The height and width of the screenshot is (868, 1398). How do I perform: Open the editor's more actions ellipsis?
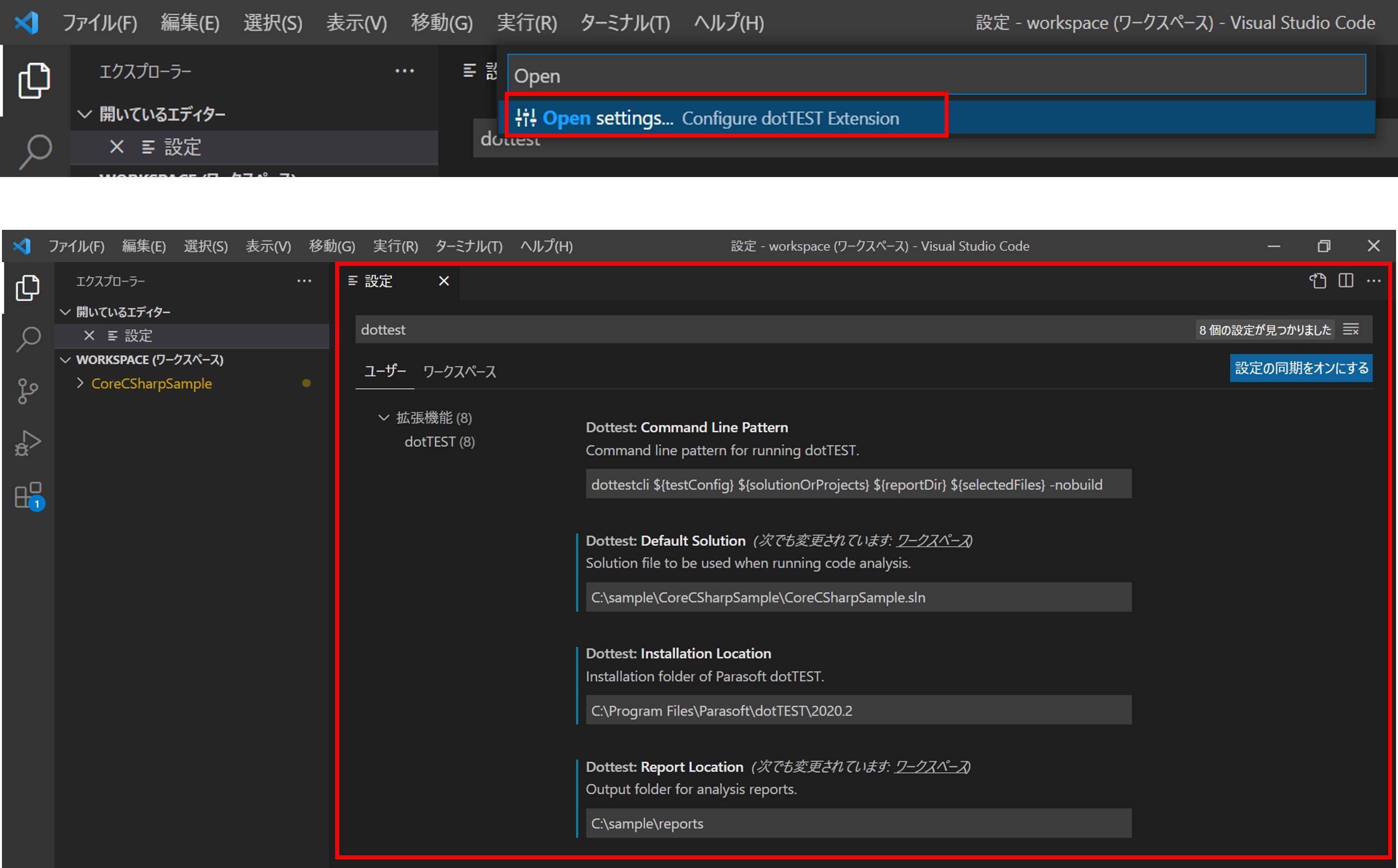[x=1374, y=281]
